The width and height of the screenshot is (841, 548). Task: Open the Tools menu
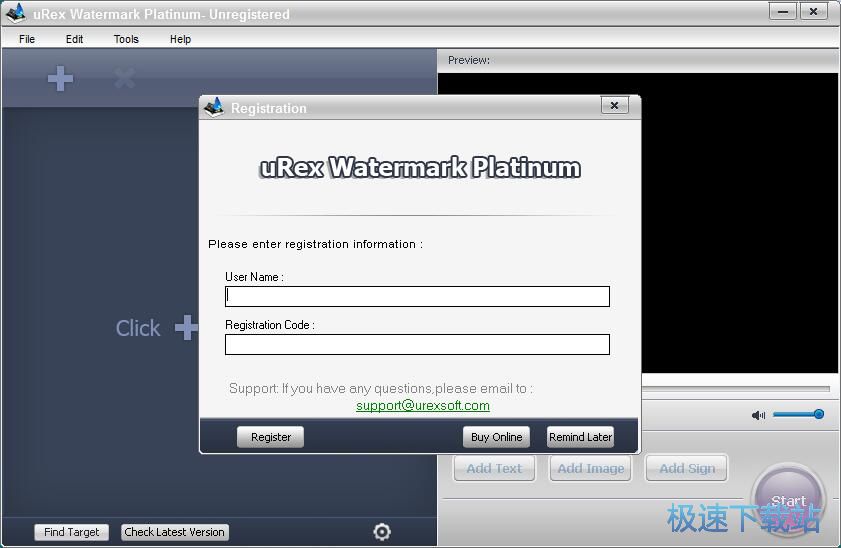pos(126,39)
